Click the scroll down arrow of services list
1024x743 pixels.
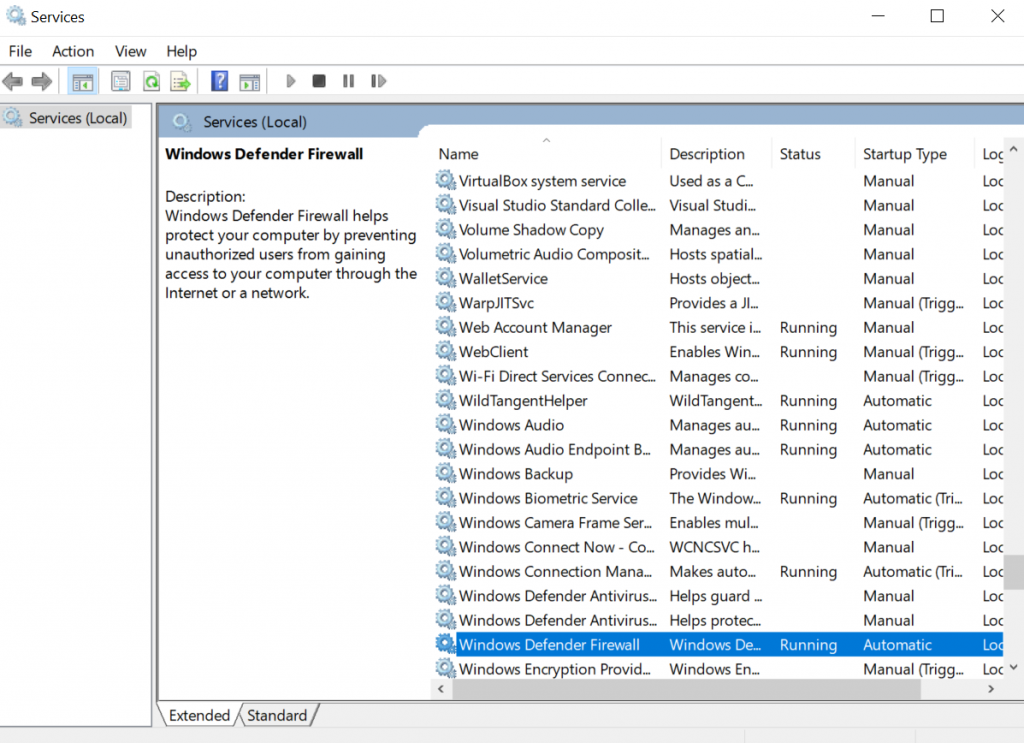(x=1014, y=667)
